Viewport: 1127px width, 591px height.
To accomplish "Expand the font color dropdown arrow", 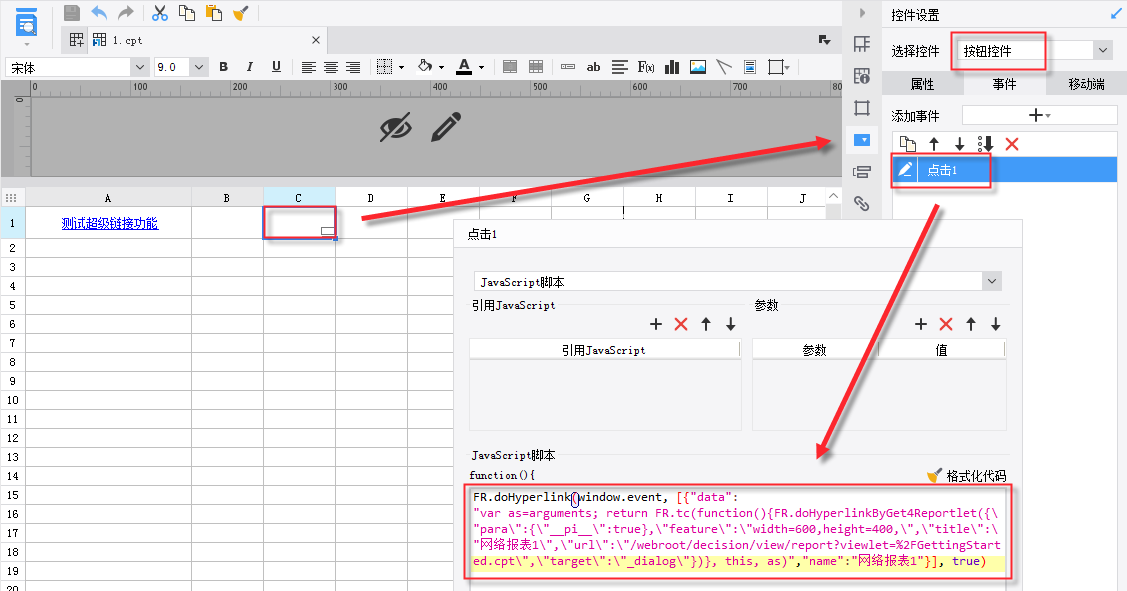I will click(481, 68).
